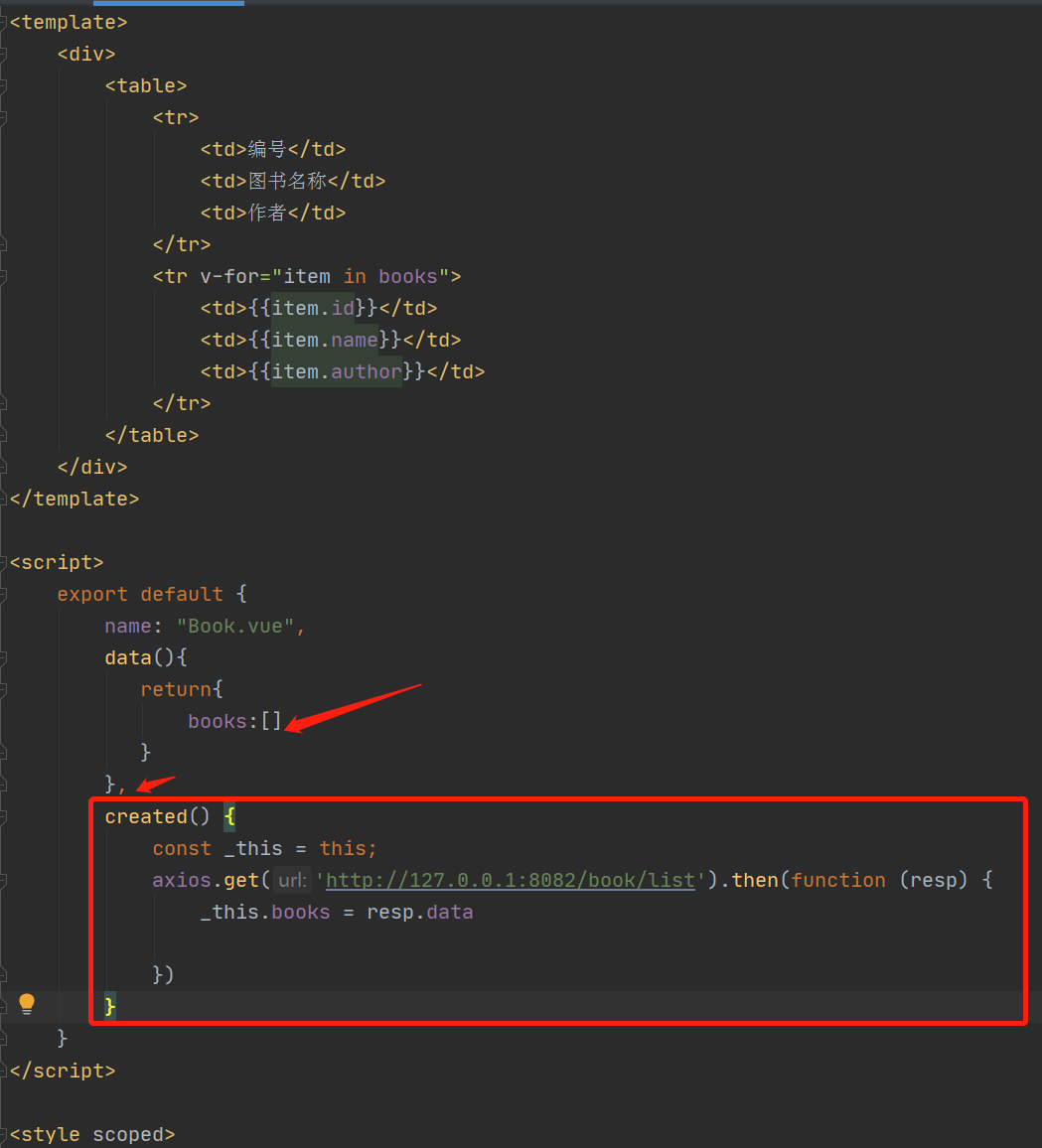
Task: Click the closing </table> tag
Action: pyautogui.click(x=152, y=436)
